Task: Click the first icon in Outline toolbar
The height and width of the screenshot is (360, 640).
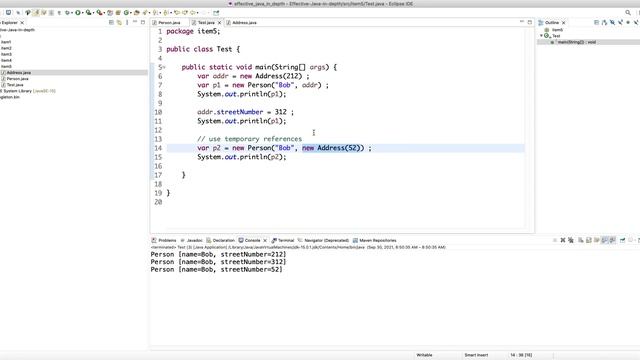Action: [596, 22]
